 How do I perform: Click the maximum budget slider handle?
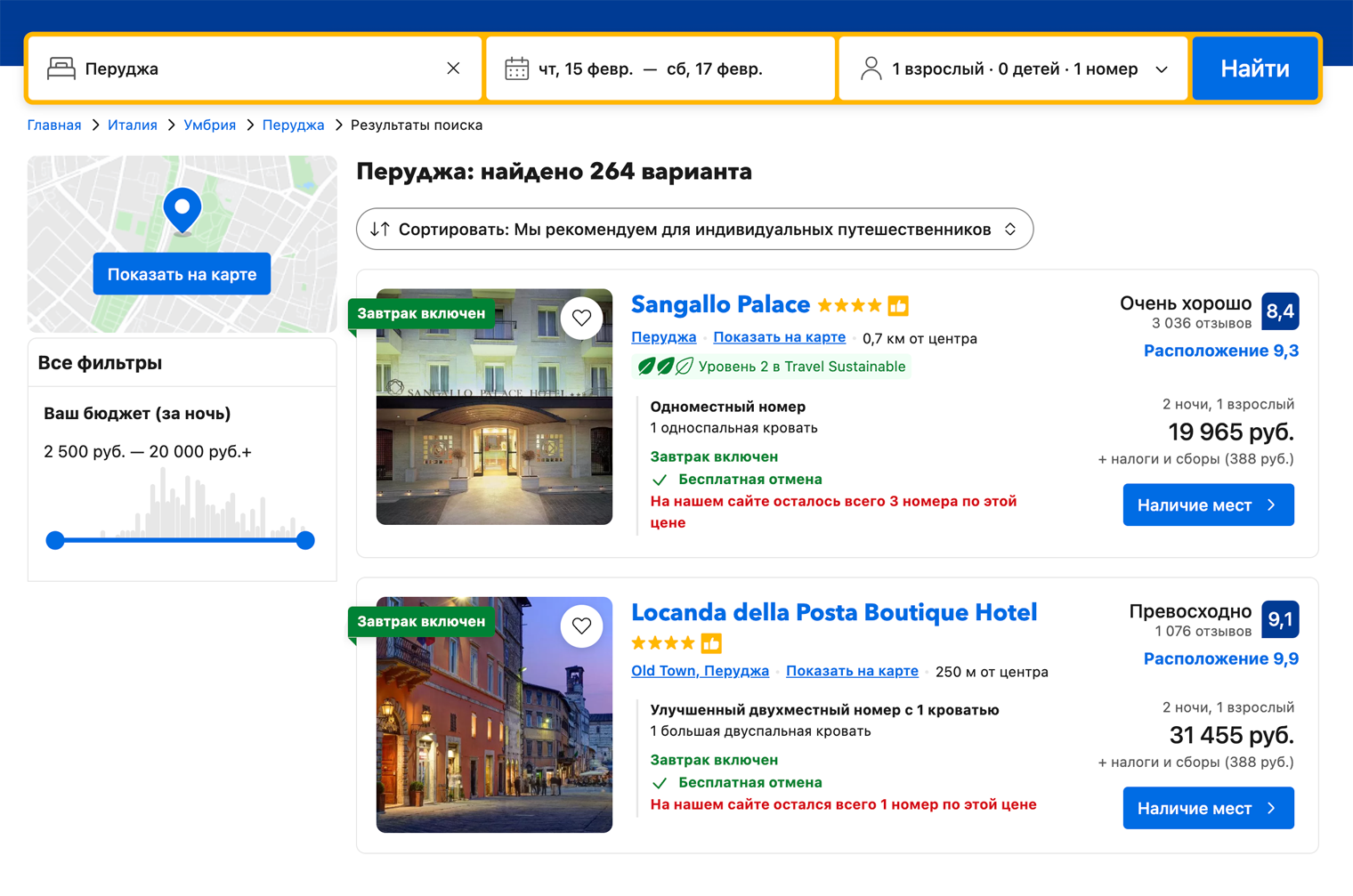[x=305, y=540]
